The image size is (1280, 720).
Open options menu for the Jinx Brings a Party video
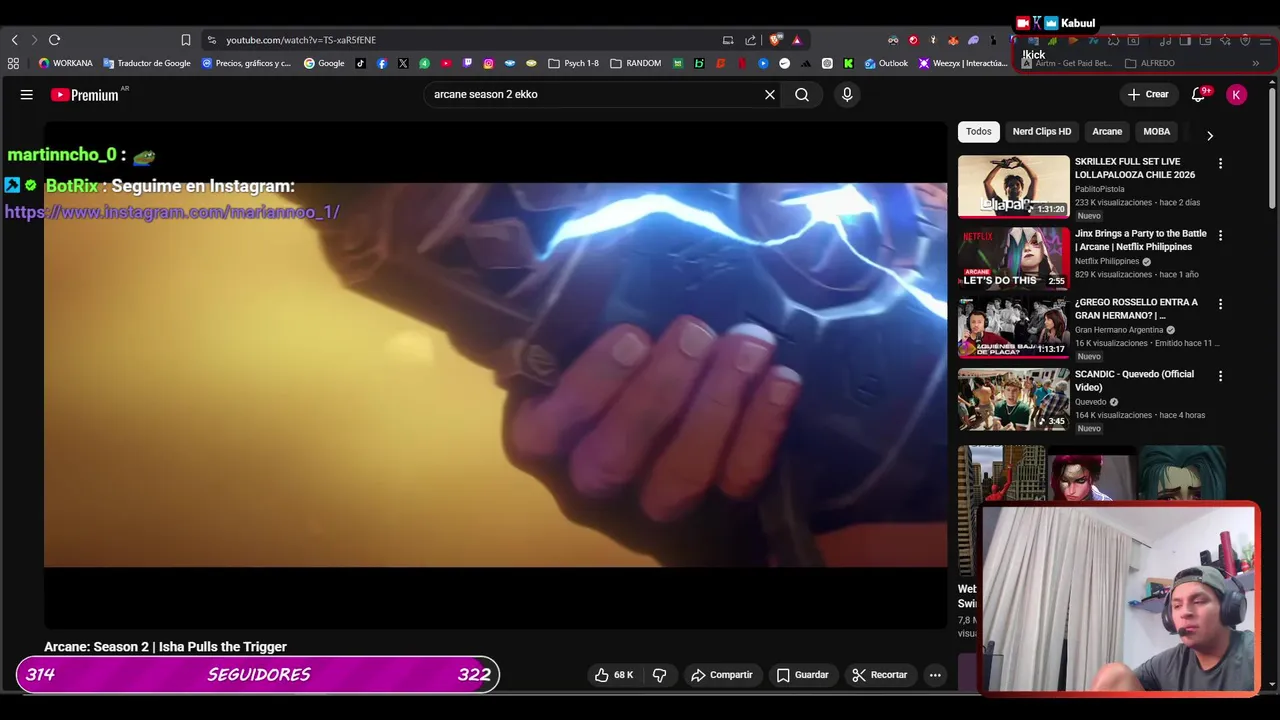1220,235
